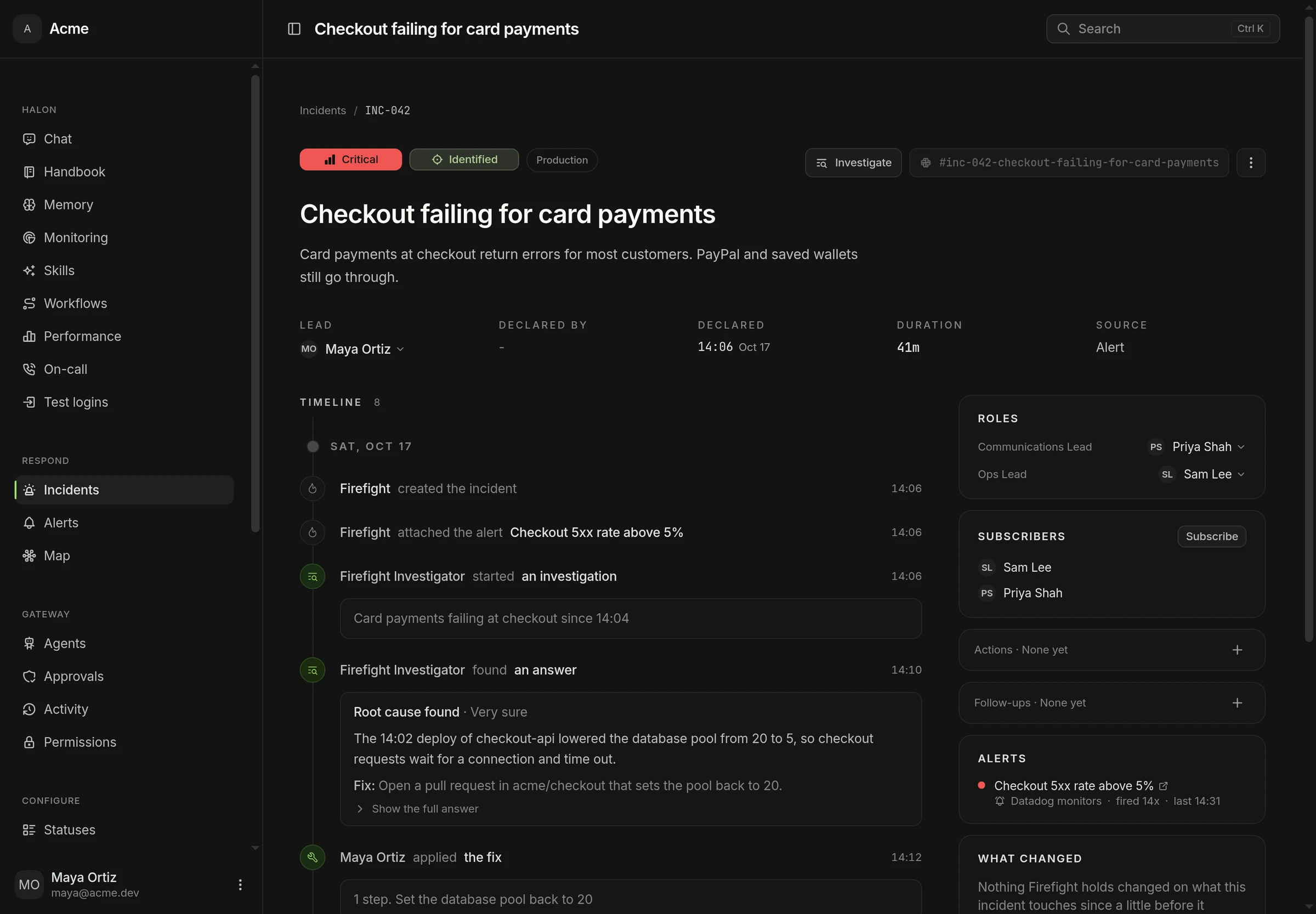Open the Acme workspace switcher

pos(52,29)
